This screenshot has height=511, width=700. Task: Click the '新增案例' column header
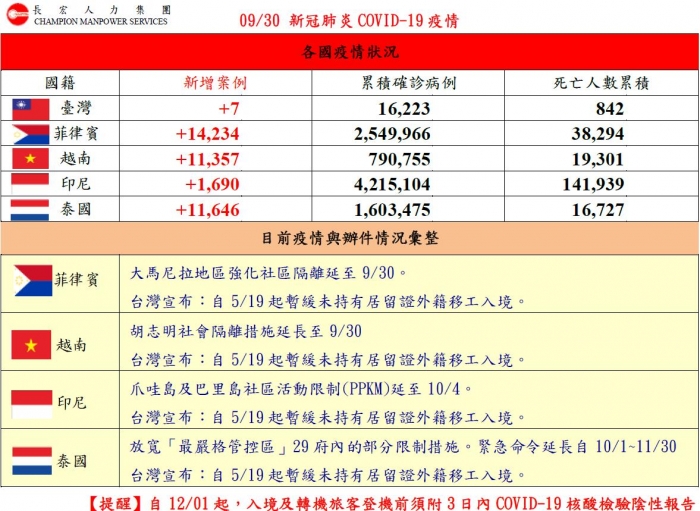click(215, 83)
